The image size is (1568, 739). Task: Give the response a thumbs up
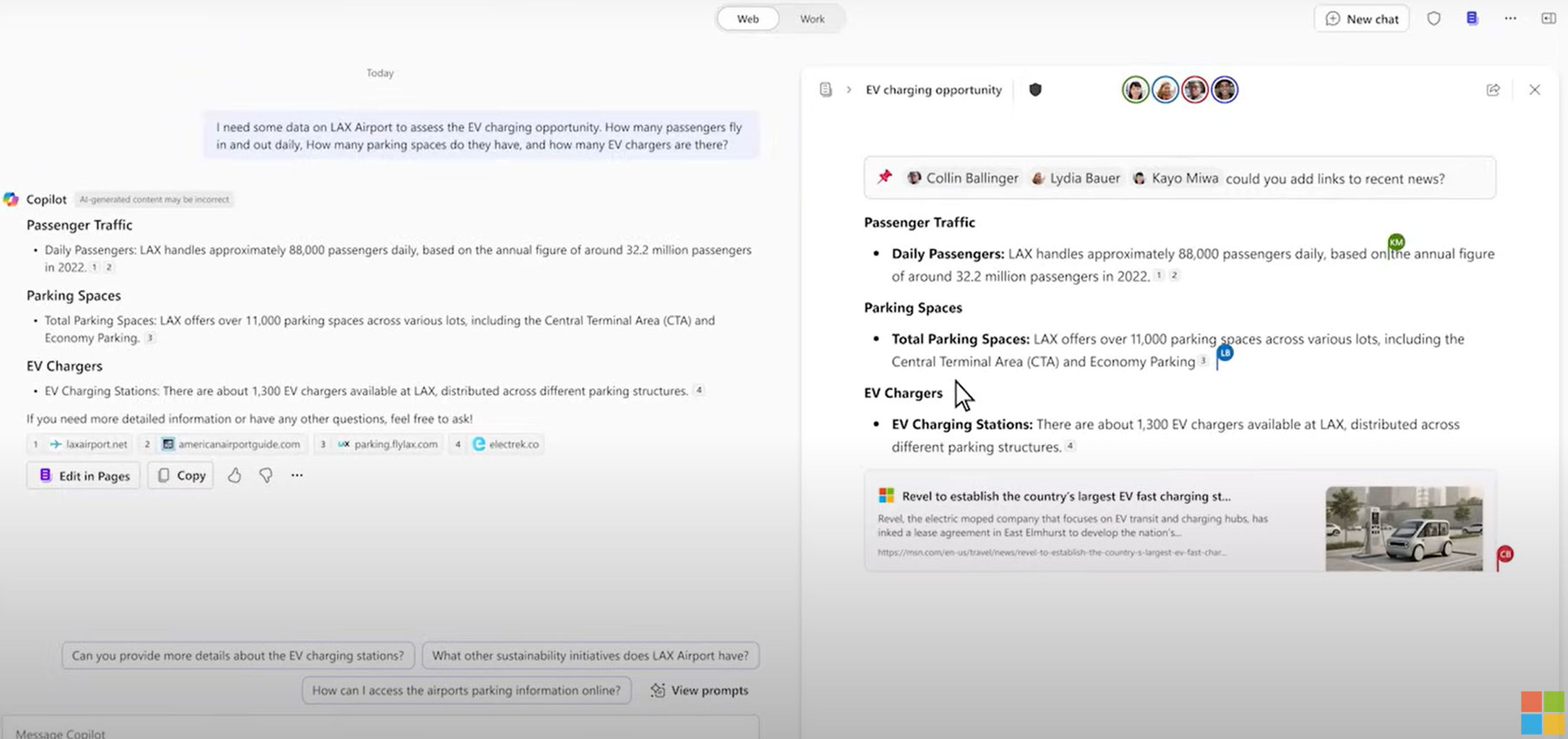point(234,476)
